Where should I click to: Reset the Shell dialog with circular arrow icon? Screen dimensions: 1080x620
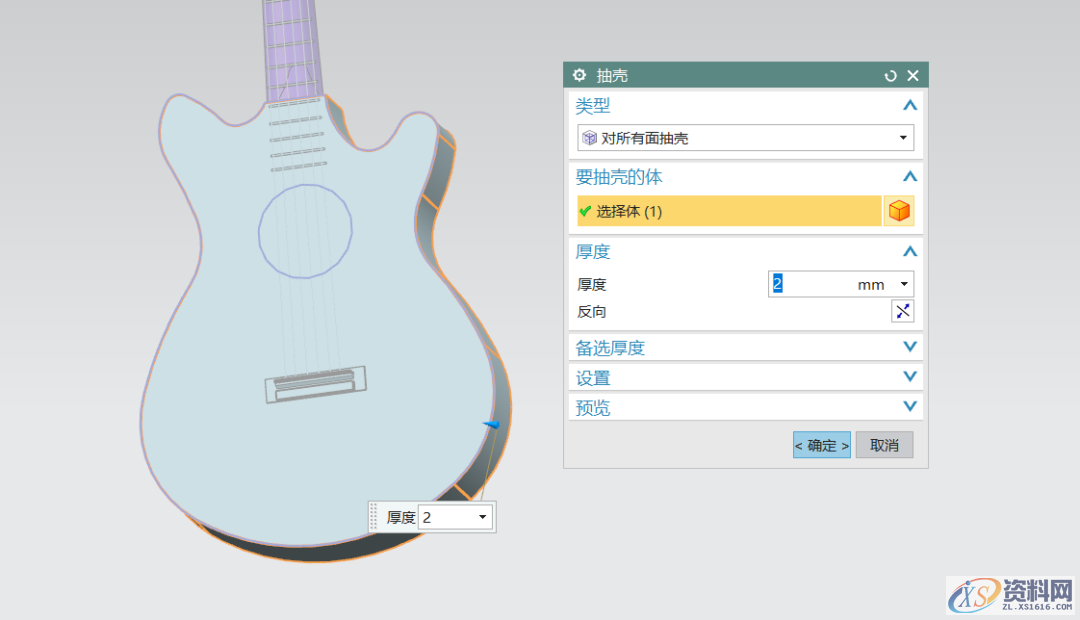click(x=891, y=76)
